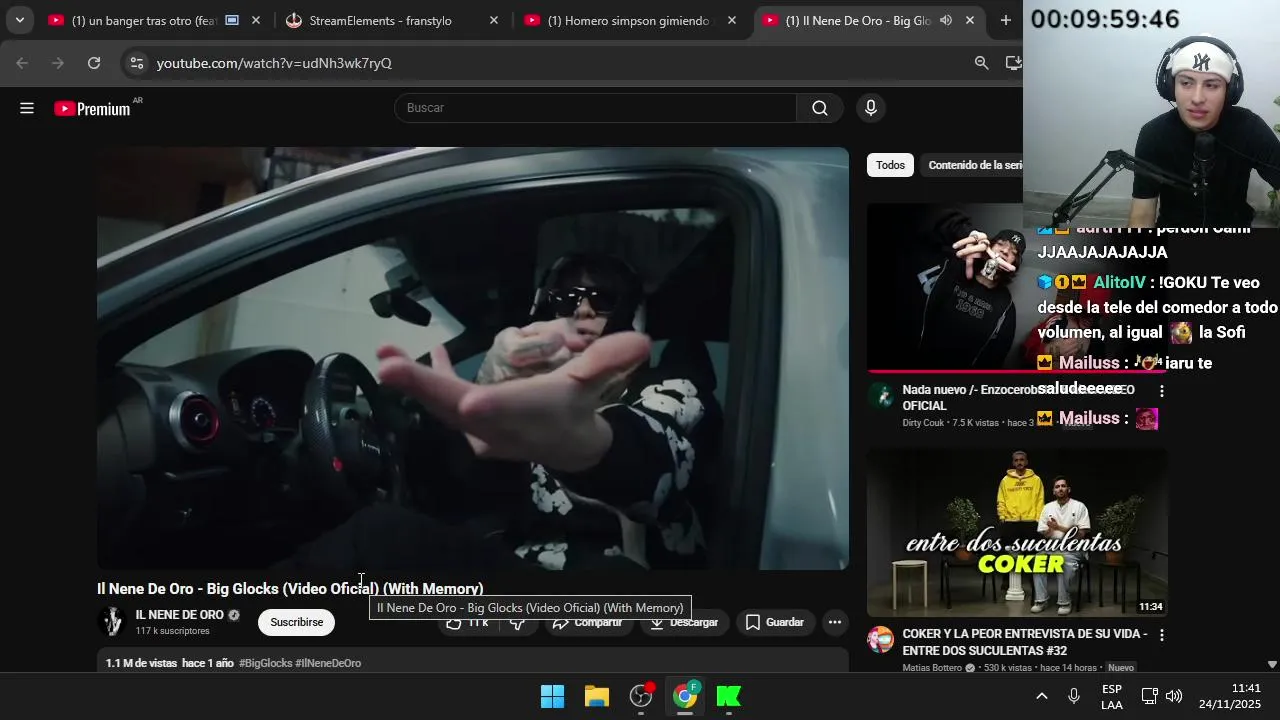Open more actions three-dot button under video

coord(834,622)
